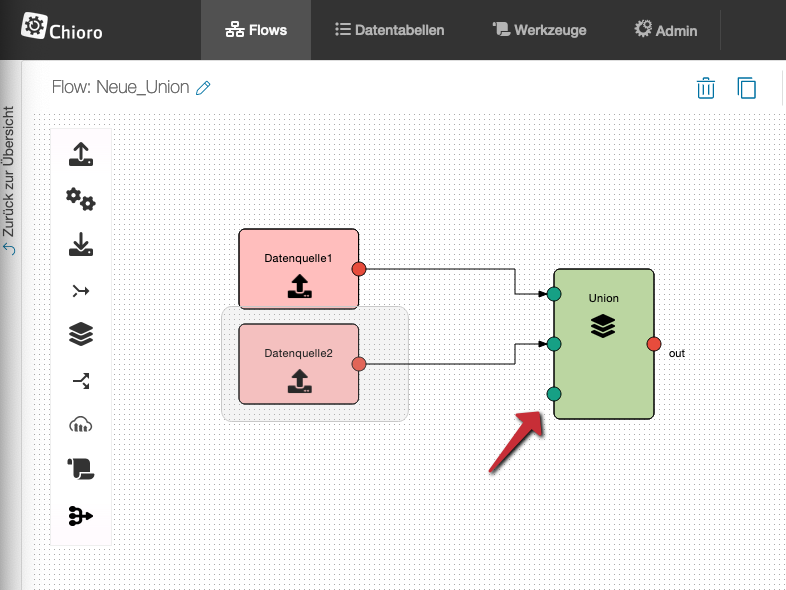Select the Datenquelle1 node

pos(298,268)
